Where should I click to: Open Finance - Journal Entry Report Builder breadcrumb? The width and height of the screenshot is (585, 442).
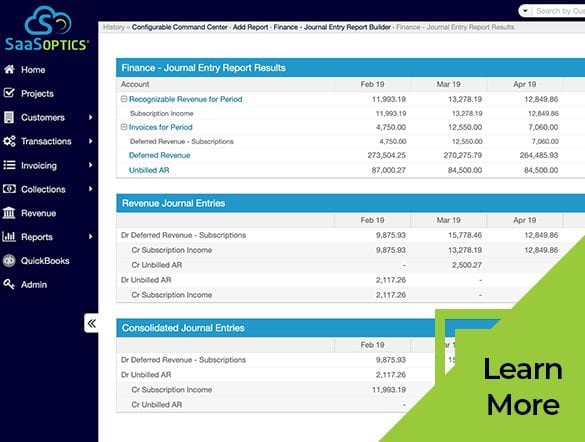[332, 27]
